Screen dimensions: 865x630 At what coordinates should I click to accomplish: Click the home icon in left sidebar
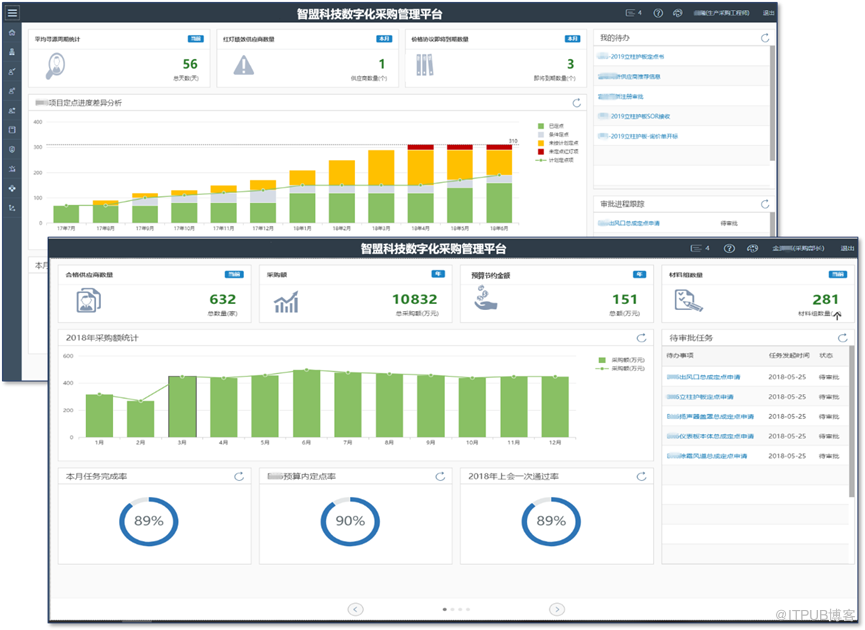(12, 33)
